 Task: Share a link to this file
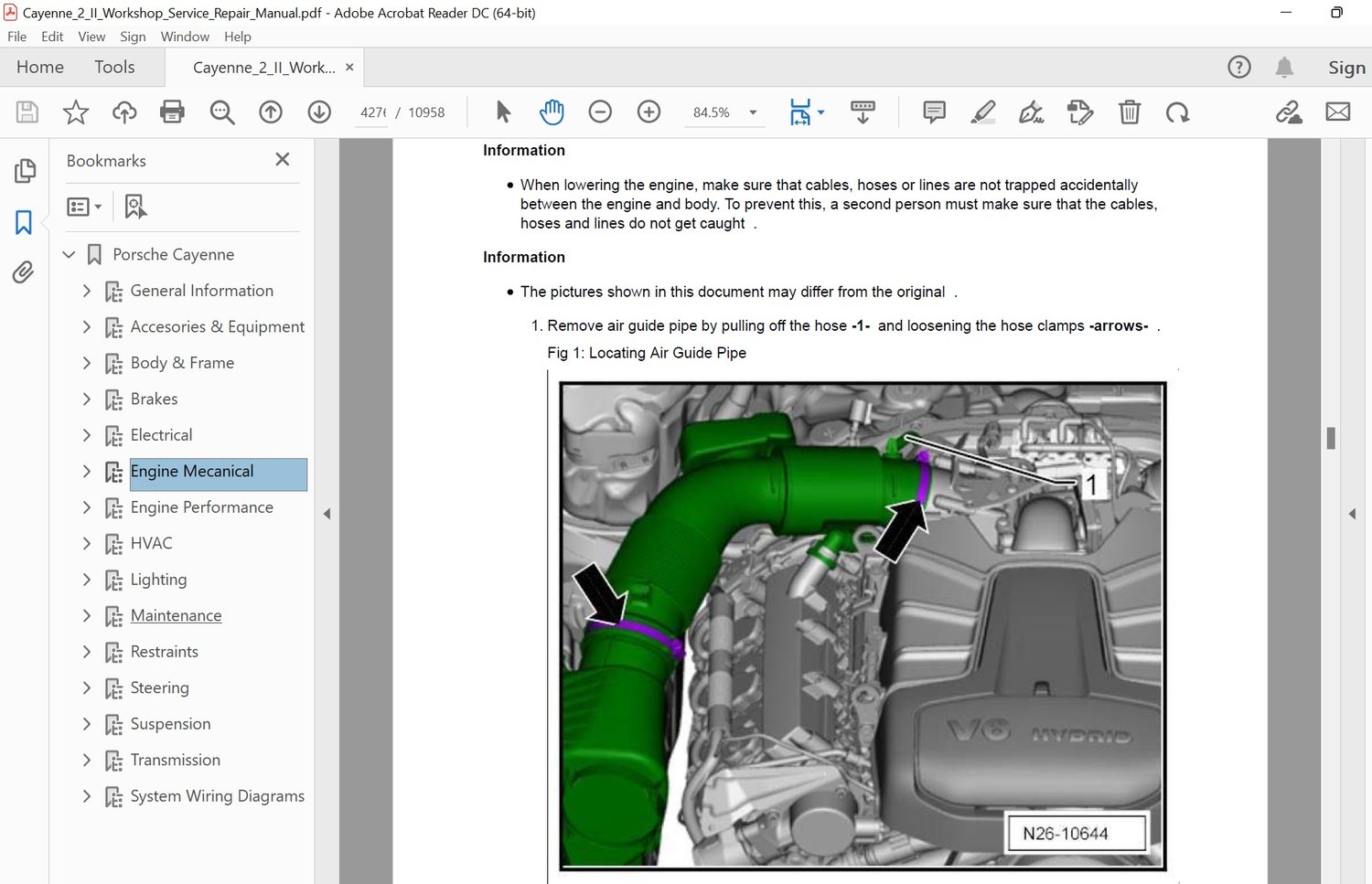pyautogui.click(x=1289, y=112)
